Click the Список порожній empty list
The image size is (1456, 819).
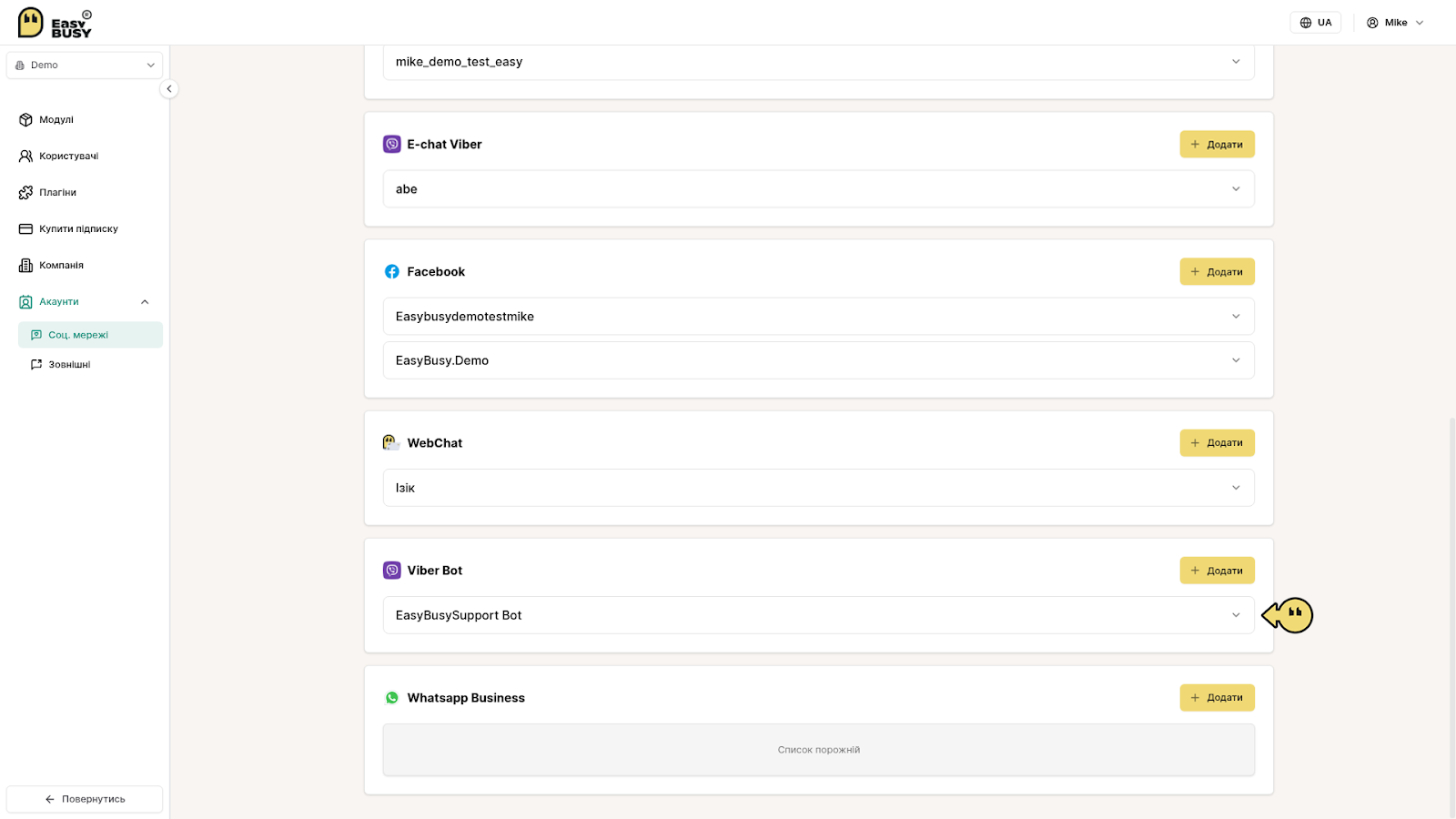coord(818,750)
